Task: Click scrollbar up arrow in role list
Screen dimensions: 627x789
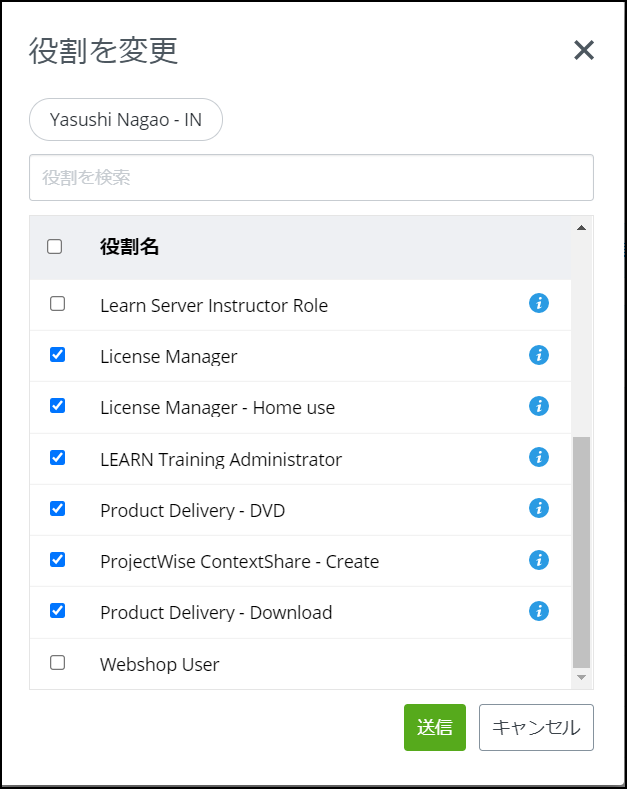Action: [x=581, y=227]
